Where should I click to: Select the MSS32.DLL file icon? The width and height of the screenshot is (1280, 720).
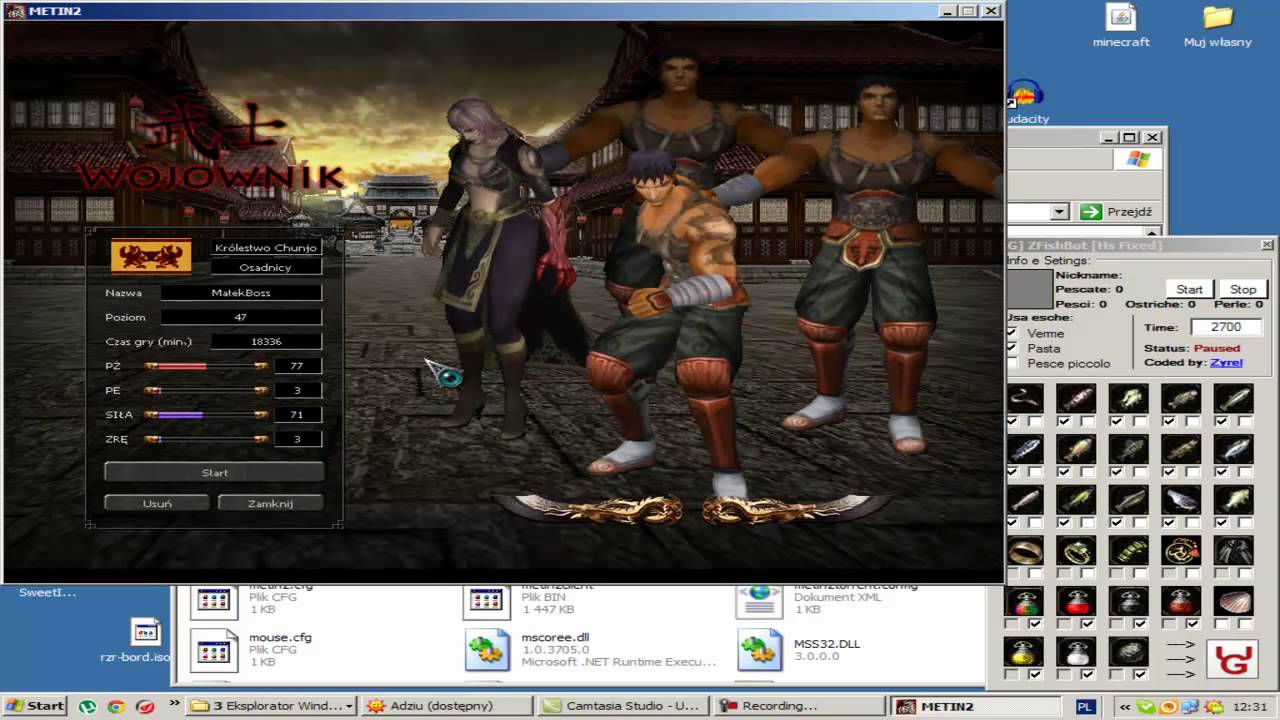pyautogui.click(x=759, y=650)
